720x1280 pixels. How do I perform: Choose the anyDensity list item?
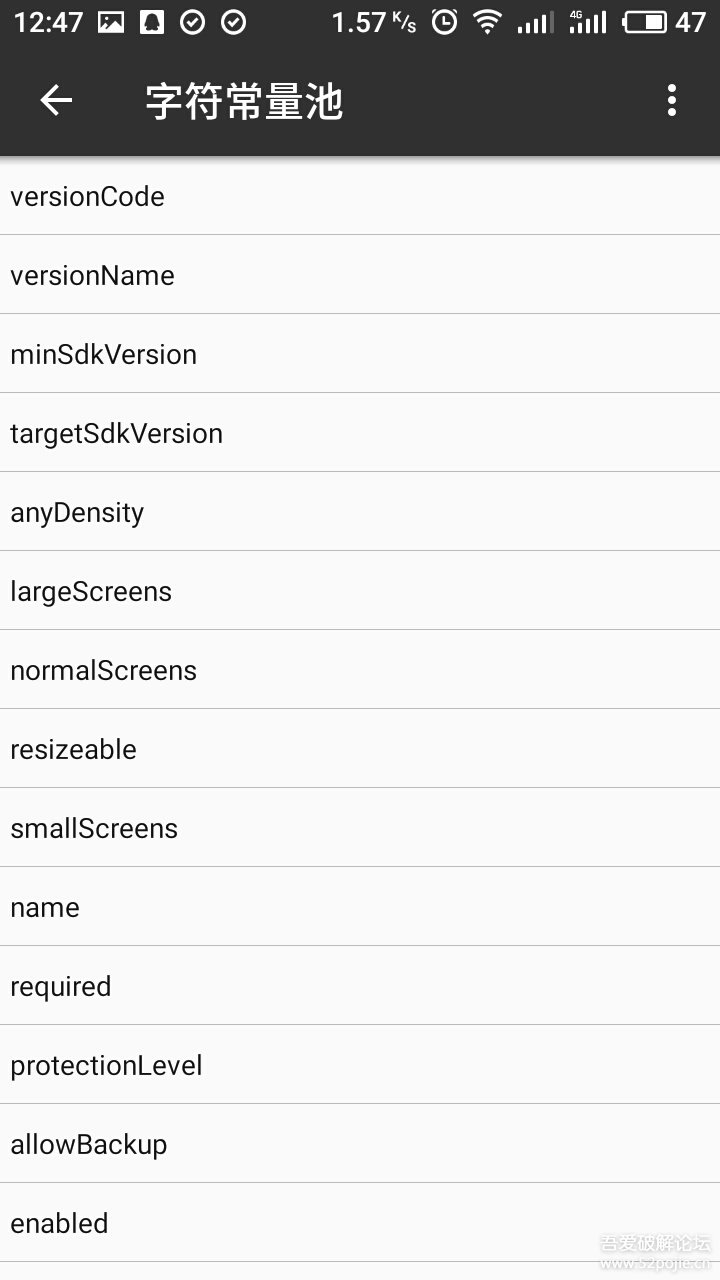[x=360, y=512]
